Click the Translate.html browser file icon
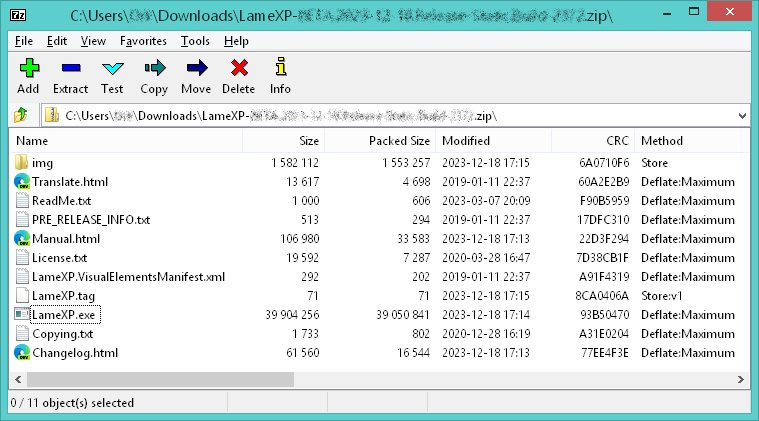 click(x=22, y=181)
